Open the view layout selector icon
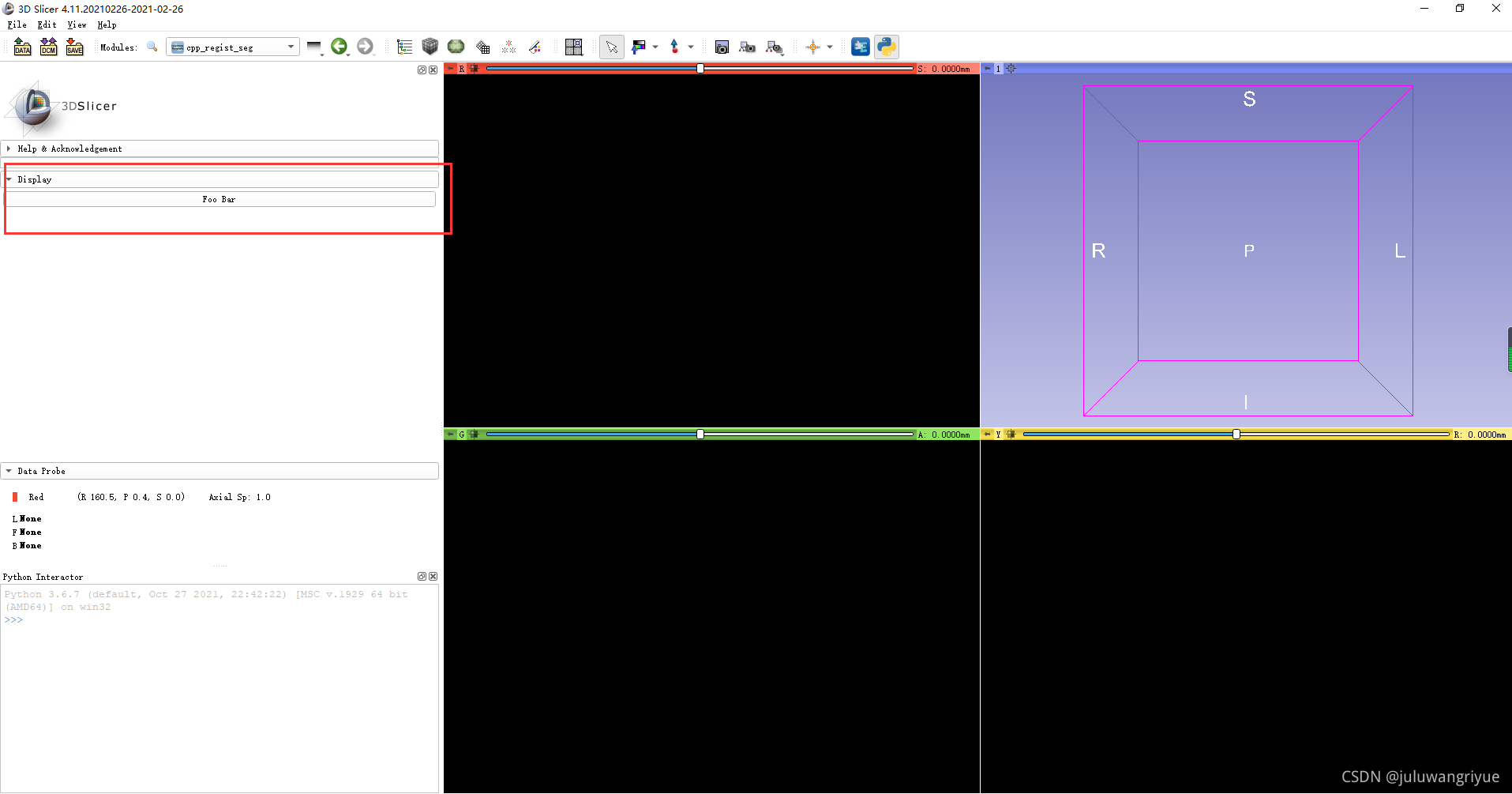Image resolution: width=1512 pixels, height=794 pixels. 574,47
